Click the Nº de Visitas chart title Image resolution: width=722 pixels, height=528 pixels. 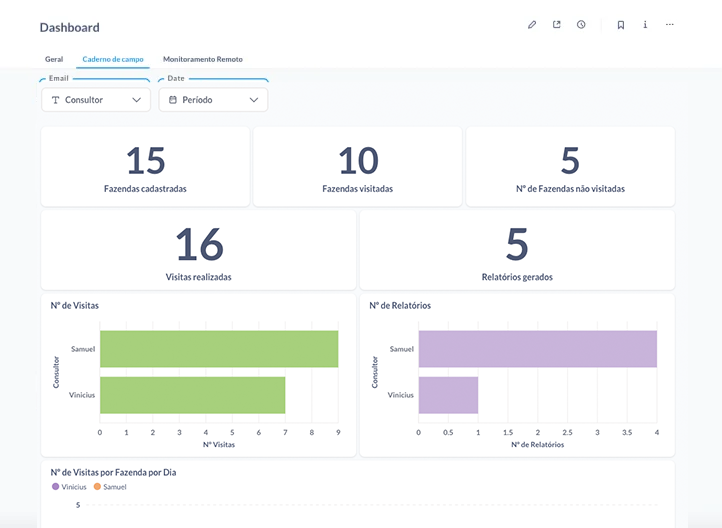(x=75, y=305)
